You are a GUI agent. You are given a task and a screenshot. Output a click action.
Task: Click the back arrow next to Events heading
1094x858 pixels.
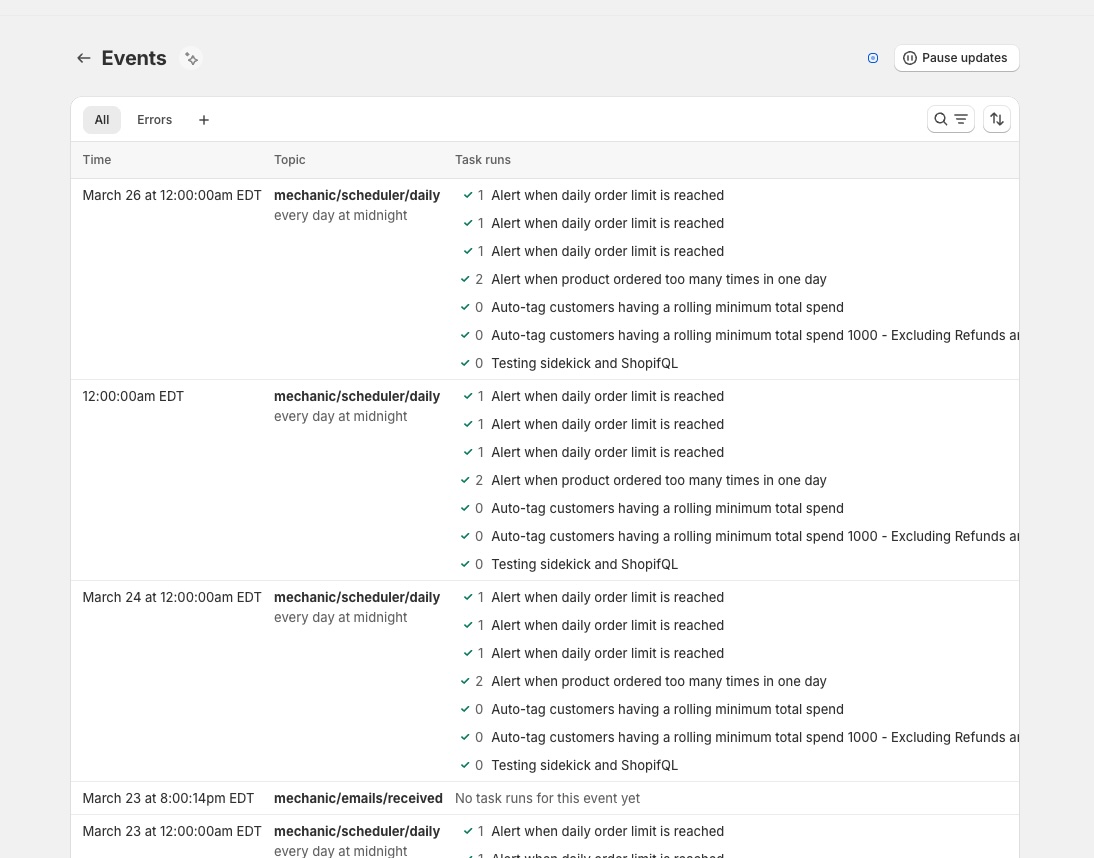coord(84,58)
